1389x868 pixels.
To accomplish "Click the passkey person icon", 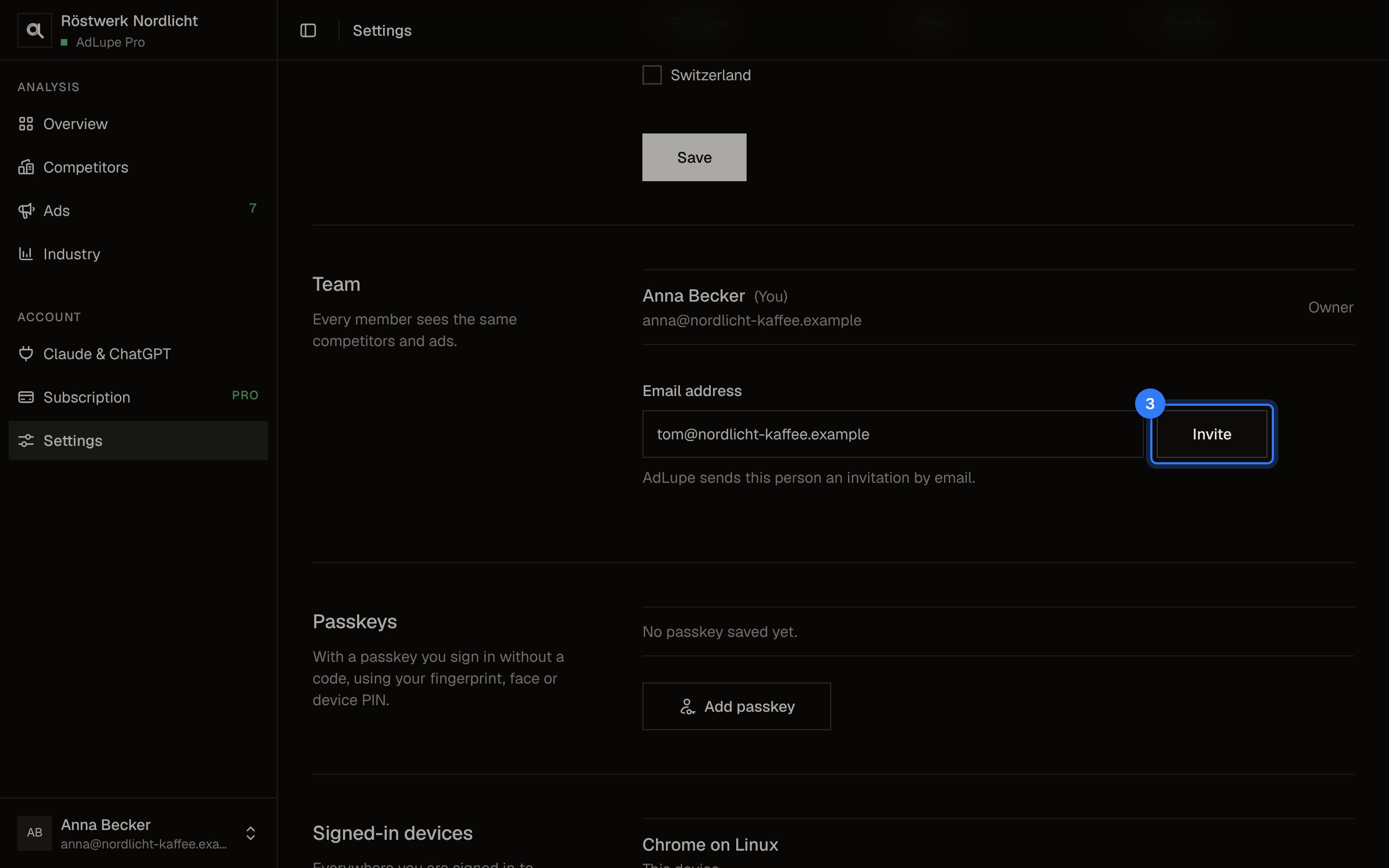I will click(x=687, y=707).
